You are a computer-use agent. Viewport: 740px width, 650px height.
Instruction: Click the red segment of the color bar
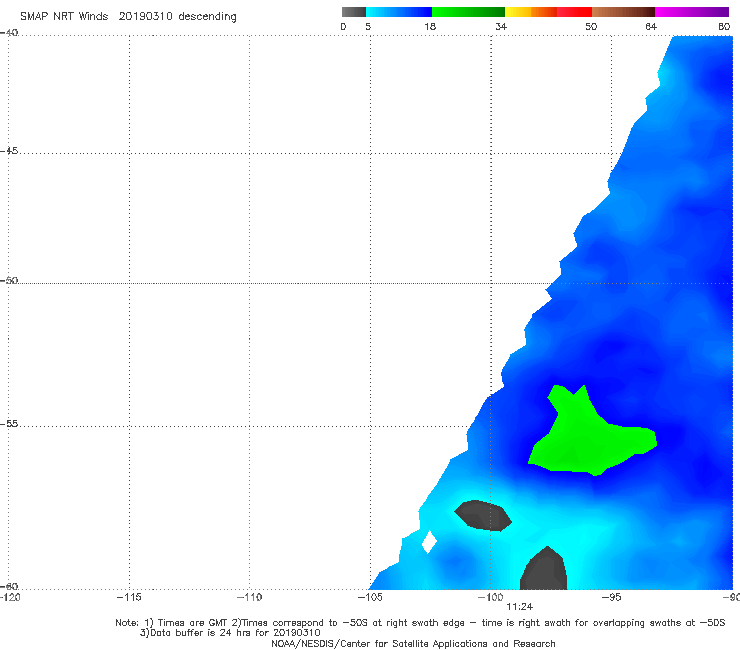click(574, 12)
